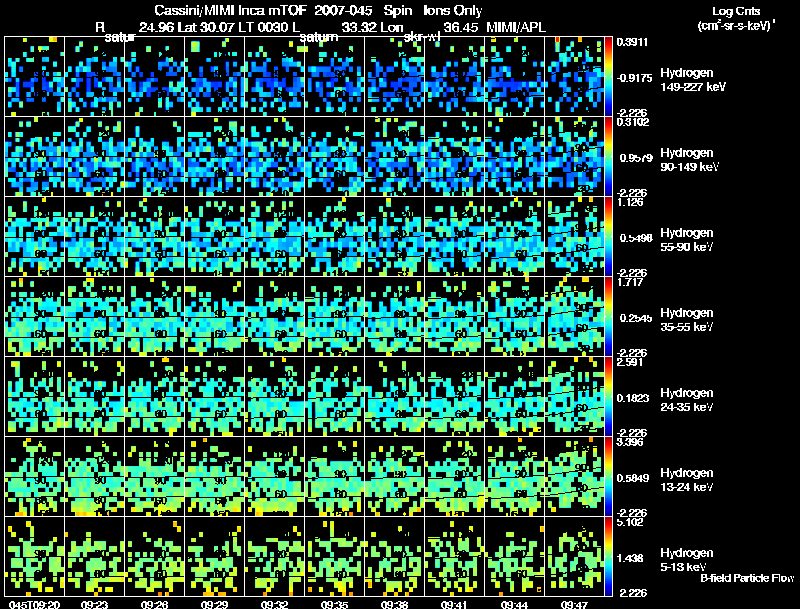Click the 09:35 time label
This screenshot has width=800, height=609.
coord(334,604)
